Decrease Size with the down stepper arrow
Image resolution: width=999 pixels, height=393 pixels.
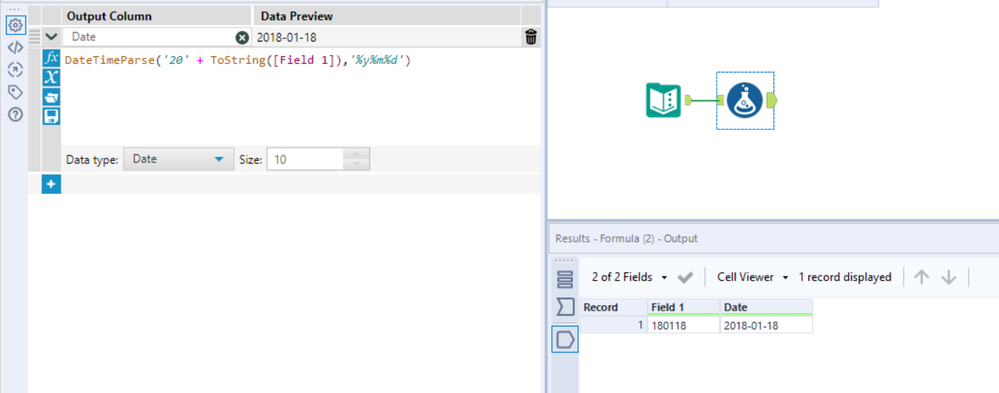click(x=357, y=165)
